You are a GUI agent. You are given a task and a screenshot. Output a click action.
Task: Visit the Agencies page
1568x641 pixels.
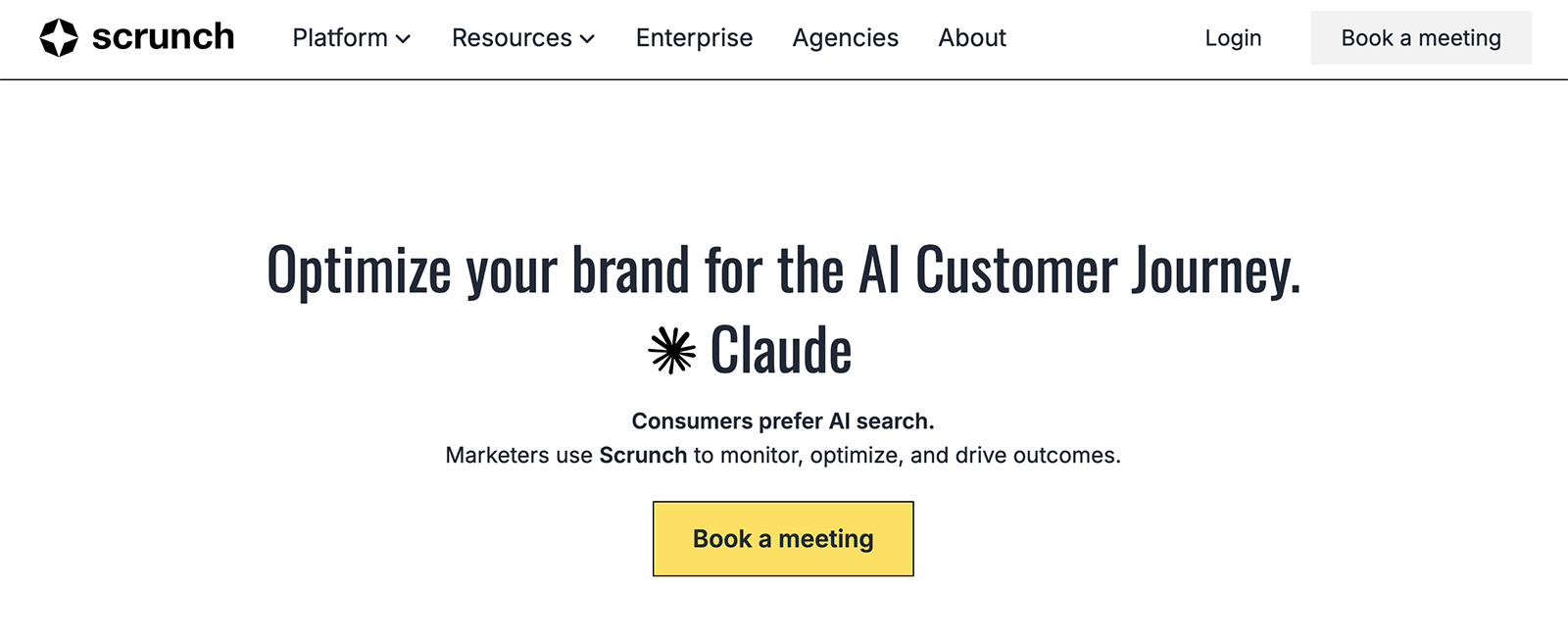pyautogui.click(x=845, y=38)
